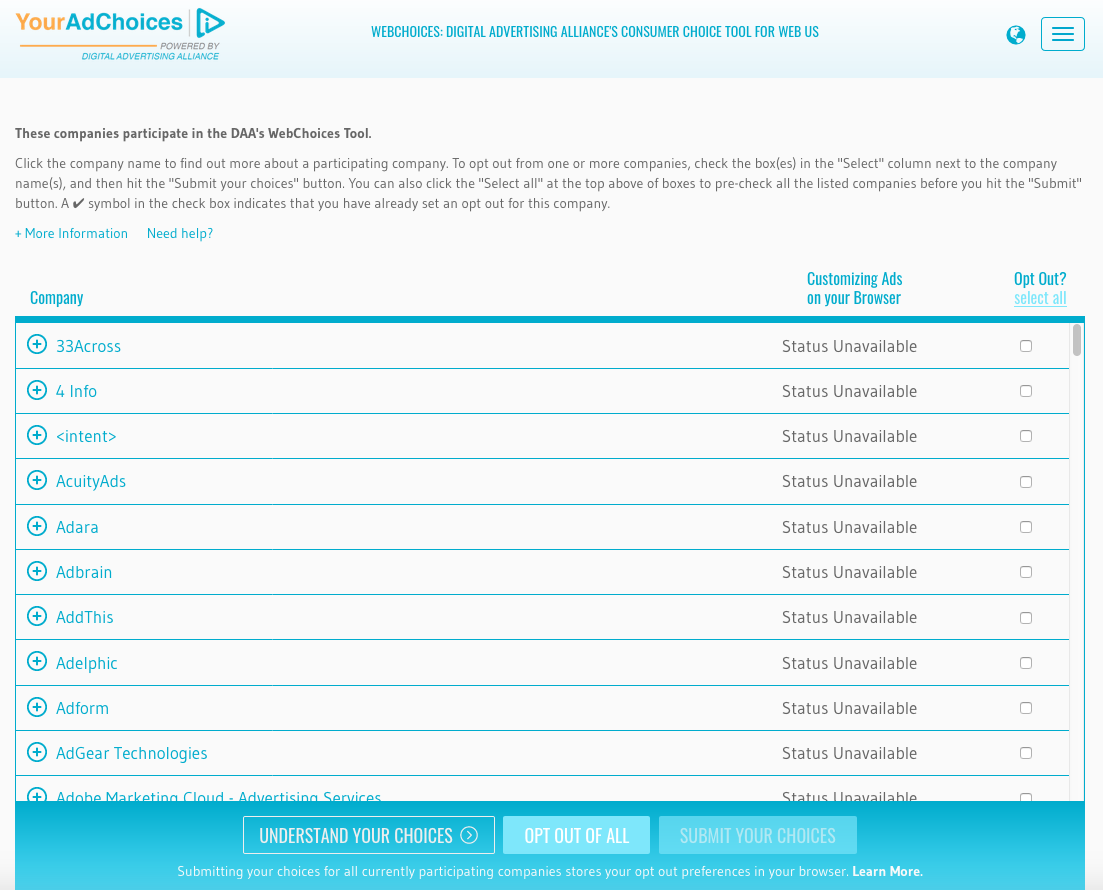Check the opt out box for <intent>
1103x890 pixels.
click(1026, 436)
